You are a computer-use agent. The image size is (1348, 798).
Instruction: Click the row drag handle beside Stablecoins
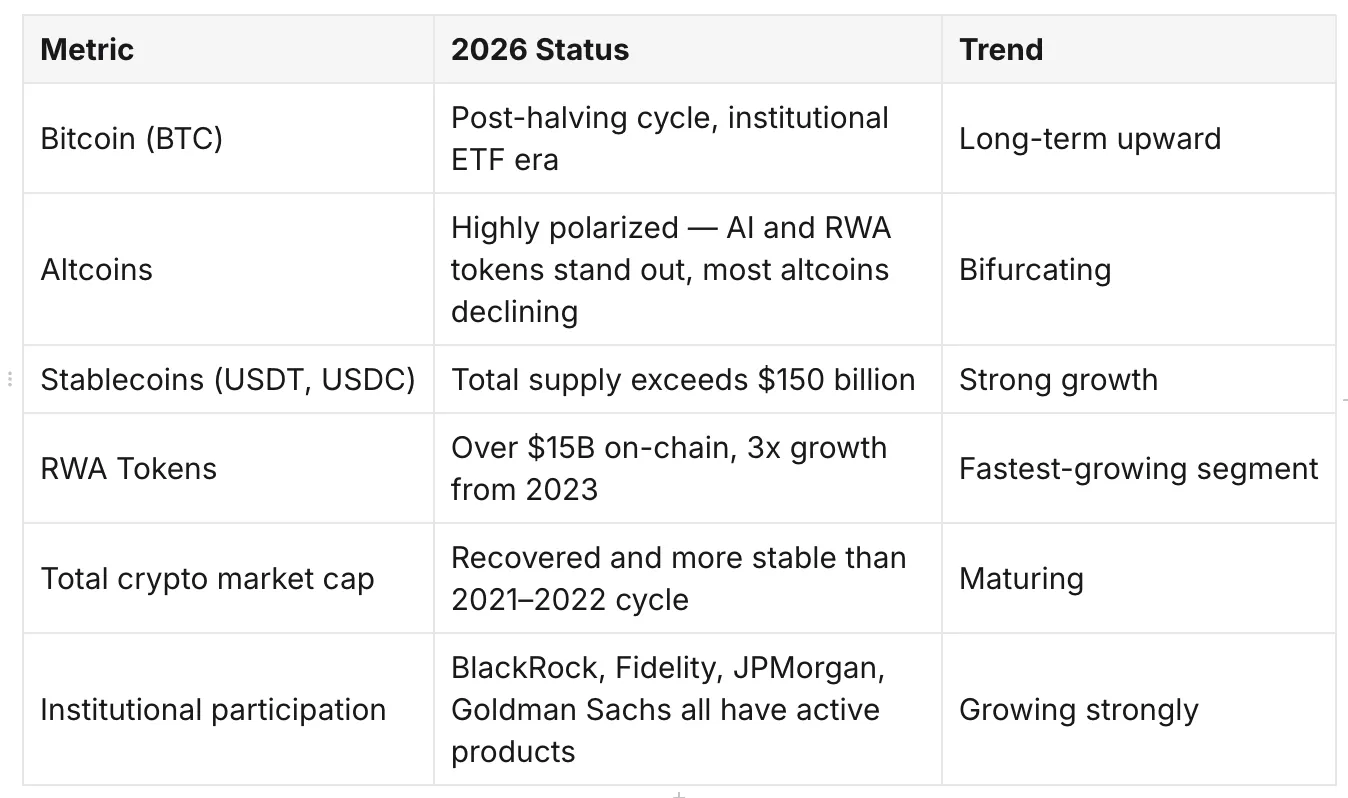(x=10, y=380)
